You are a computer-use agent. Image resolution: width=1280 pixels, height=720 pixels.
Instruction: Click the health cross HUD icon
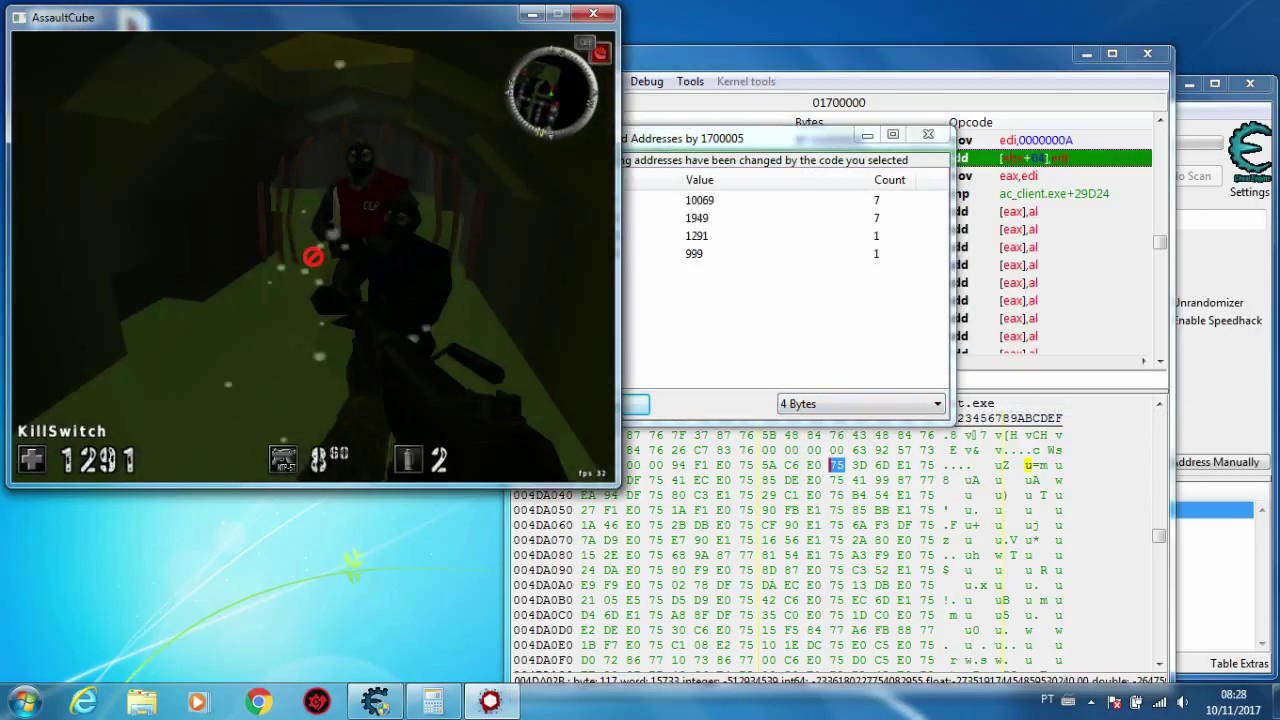tap(32, 459)
